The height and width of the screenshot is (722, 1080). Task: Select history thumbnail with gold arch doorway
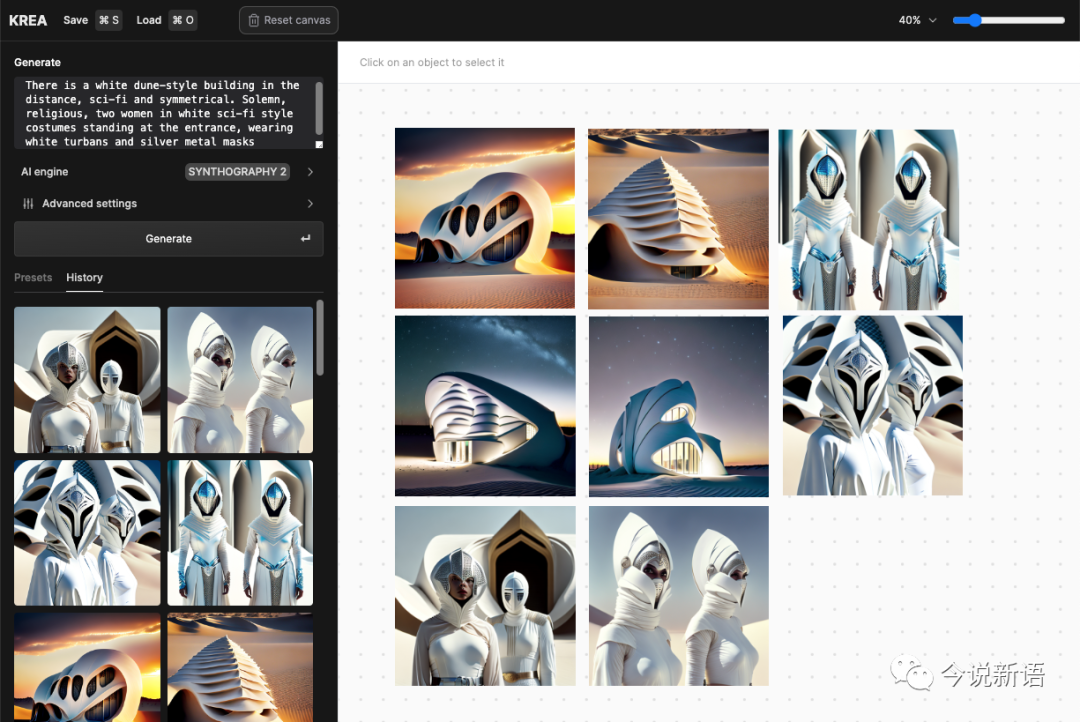click(87, 380)
